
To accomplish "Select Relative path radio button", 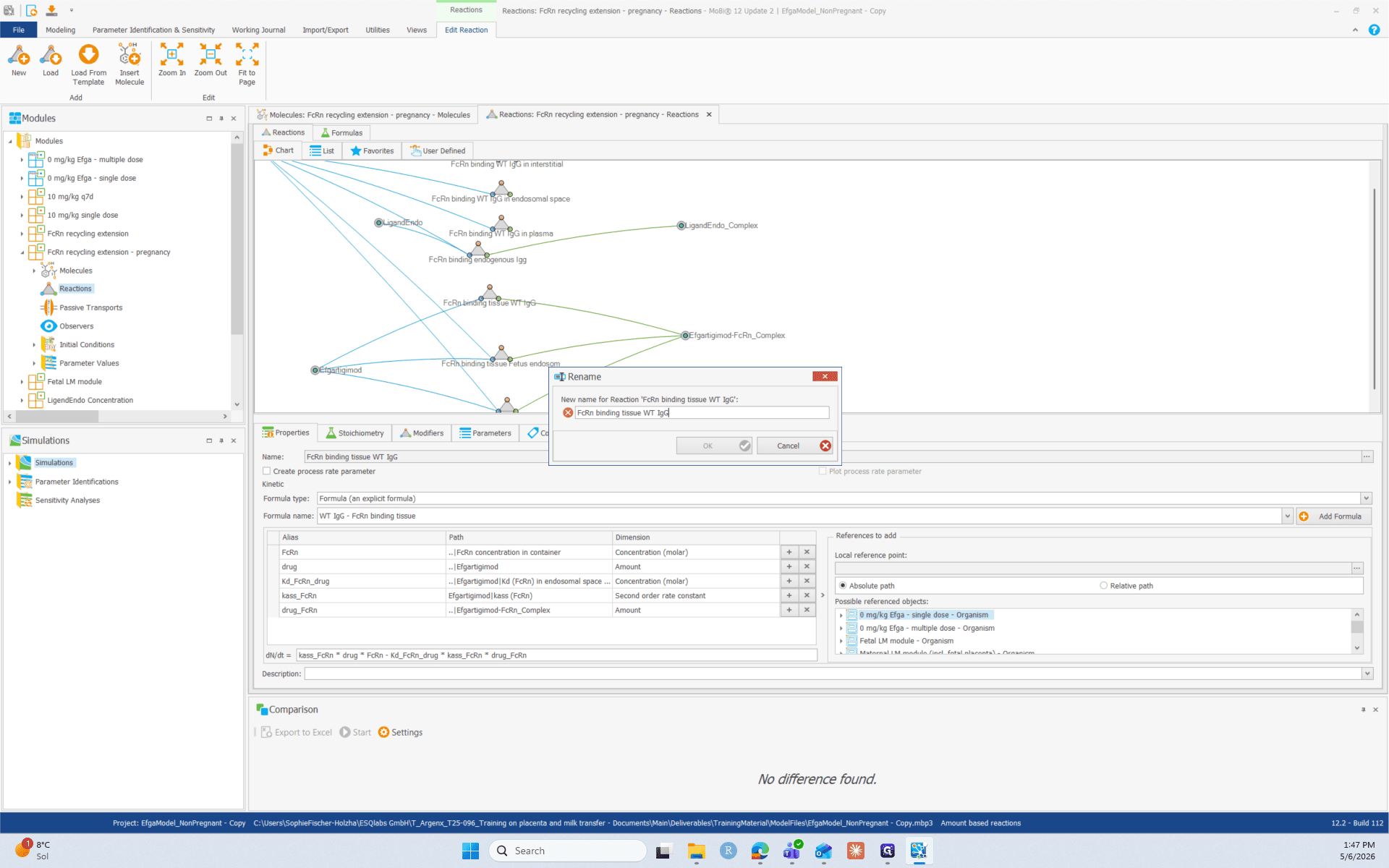I will (1103, 586).
